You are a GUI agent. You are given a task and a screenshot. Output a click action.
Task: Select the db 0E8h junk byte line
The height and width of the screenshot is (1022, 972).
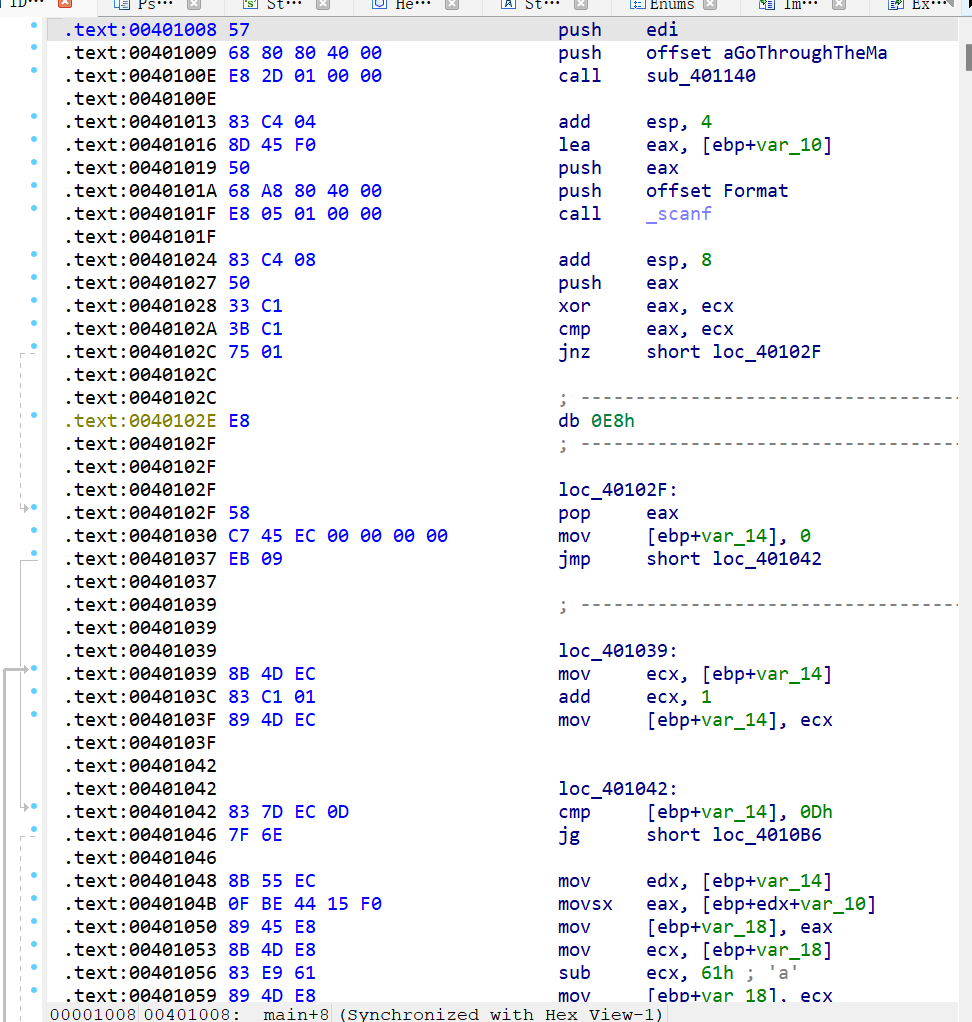[596, 421]
